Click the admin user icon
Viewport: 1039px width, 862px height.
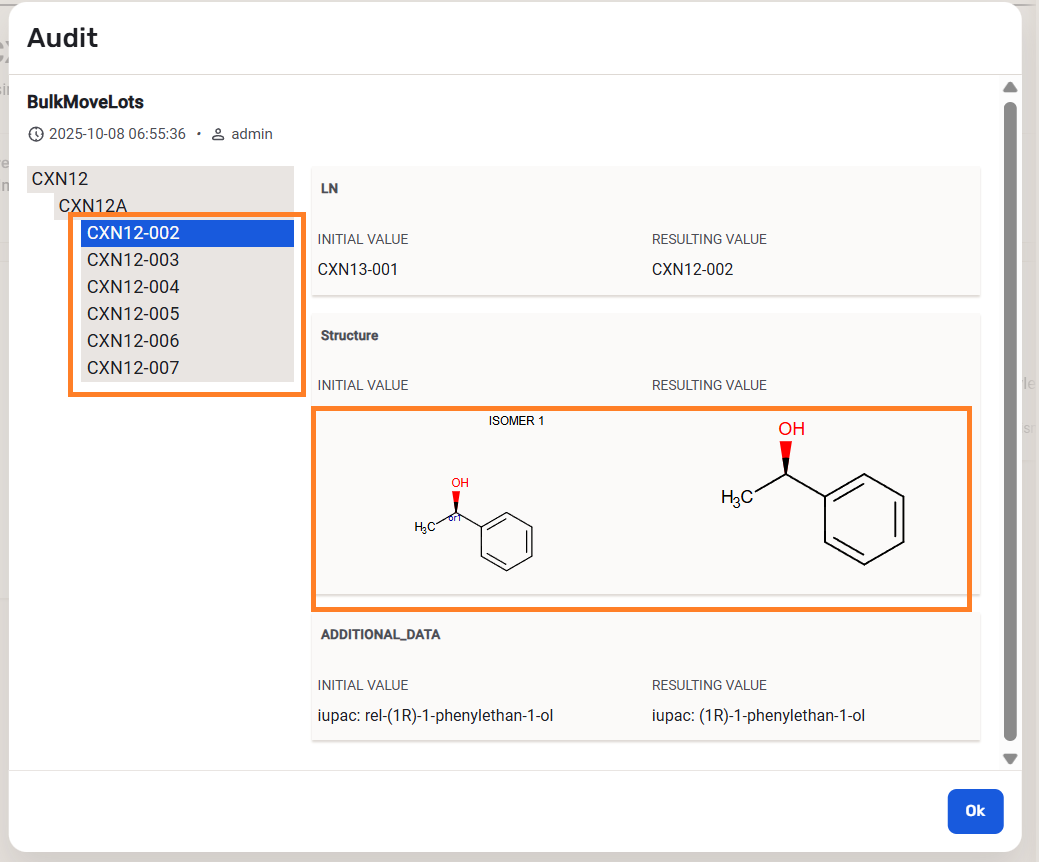coord(218,134)
